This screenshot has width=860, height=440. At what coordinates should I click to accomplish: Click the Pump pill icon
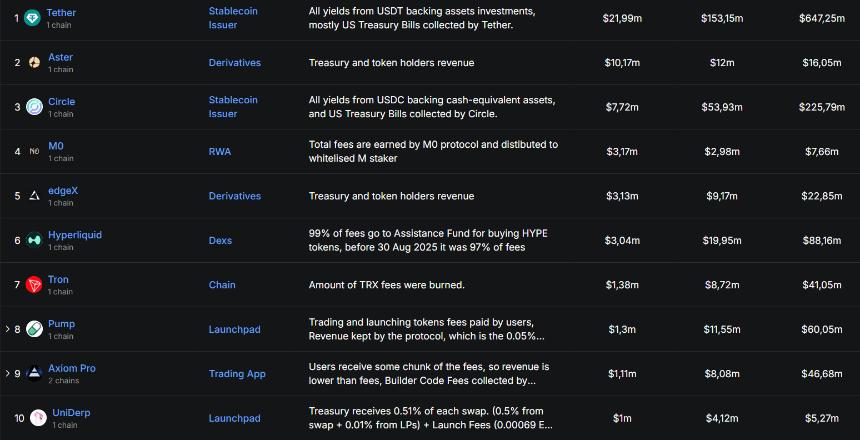click(34, 329)
